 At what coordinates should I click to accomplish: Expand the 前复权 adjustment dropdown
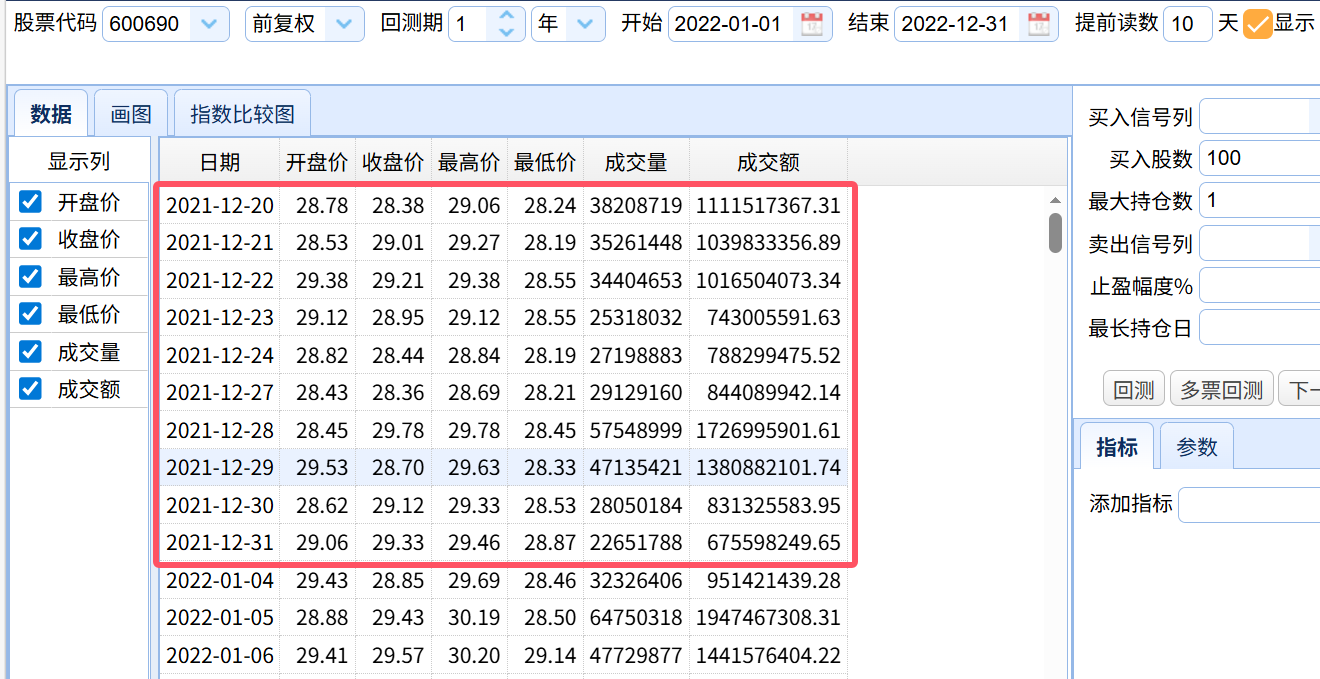coord(344,24)
